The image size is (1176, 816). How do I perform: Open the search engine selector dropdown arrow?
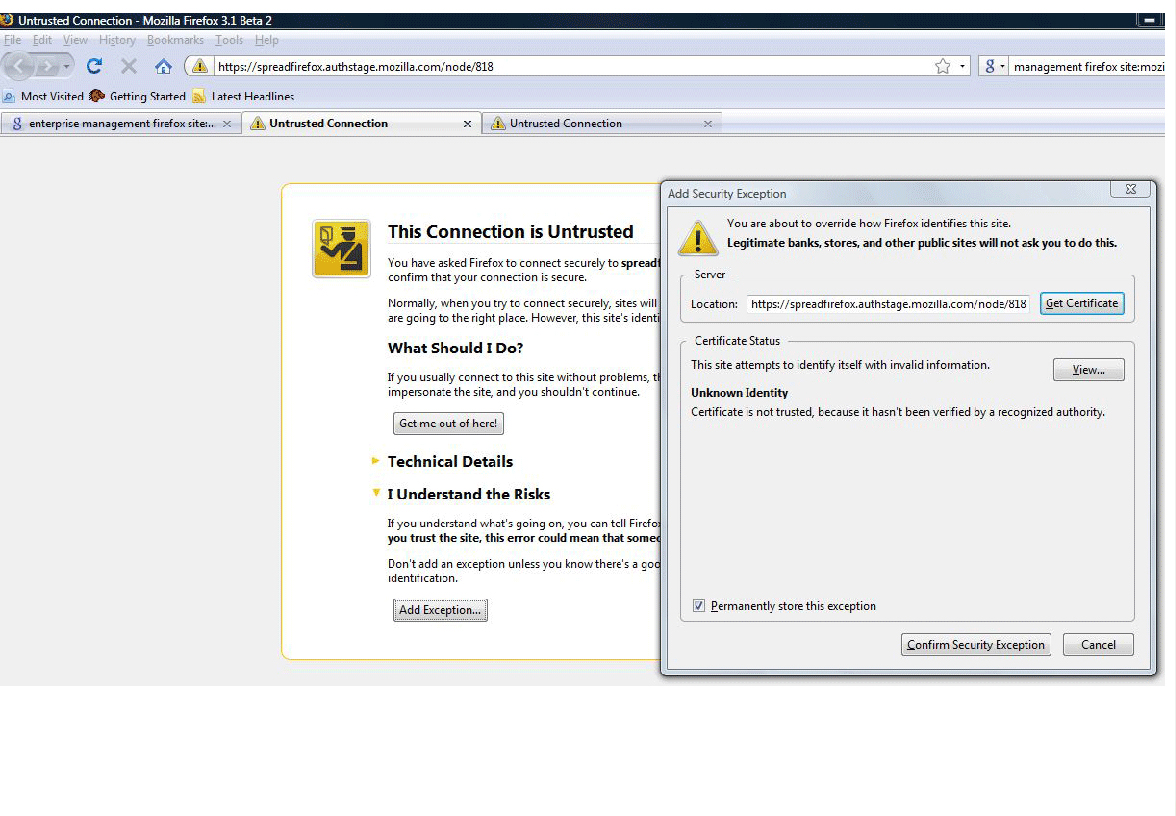1002,67
